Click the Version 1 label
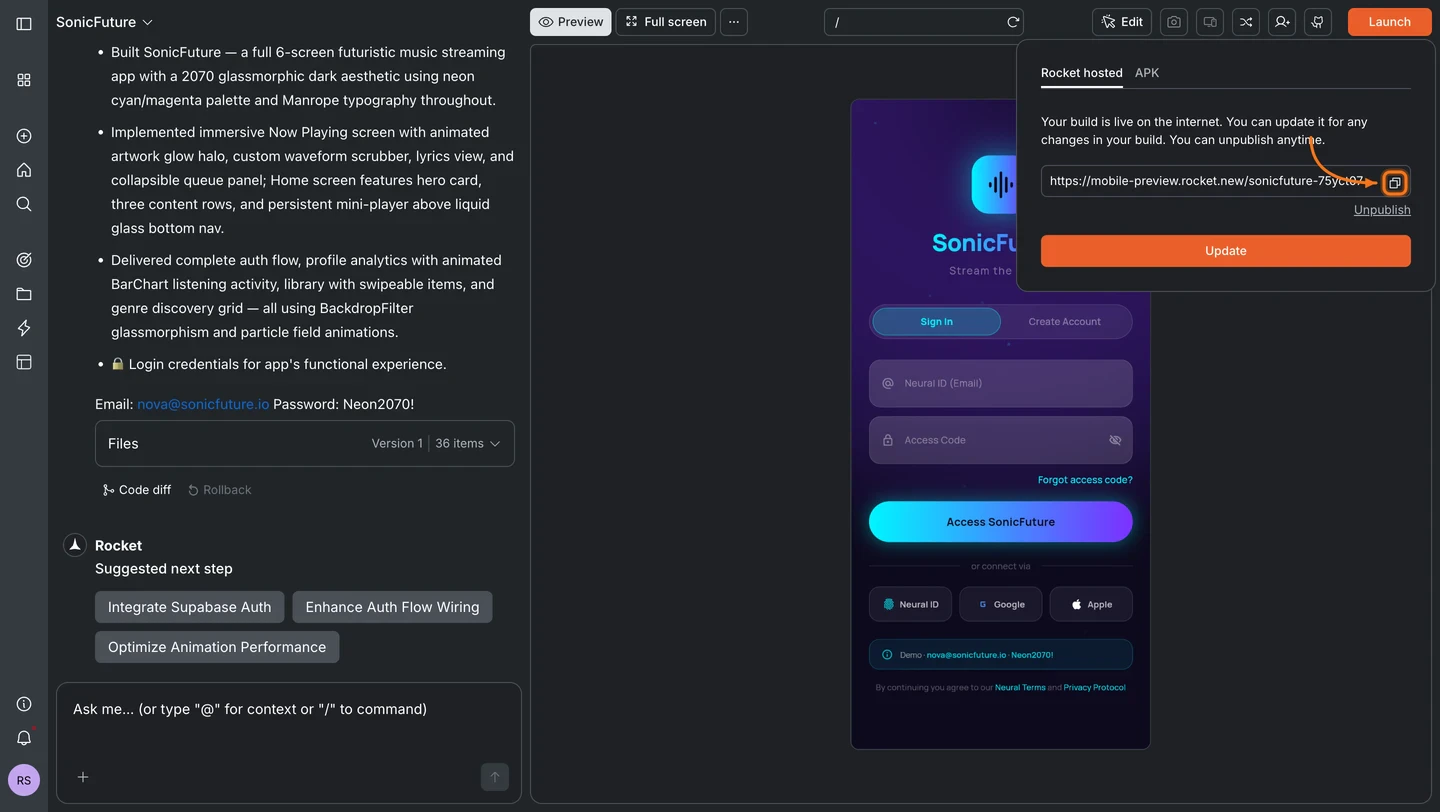This screenshot has width=1440, height=812. pyautogui.click(x=397, y=443)
